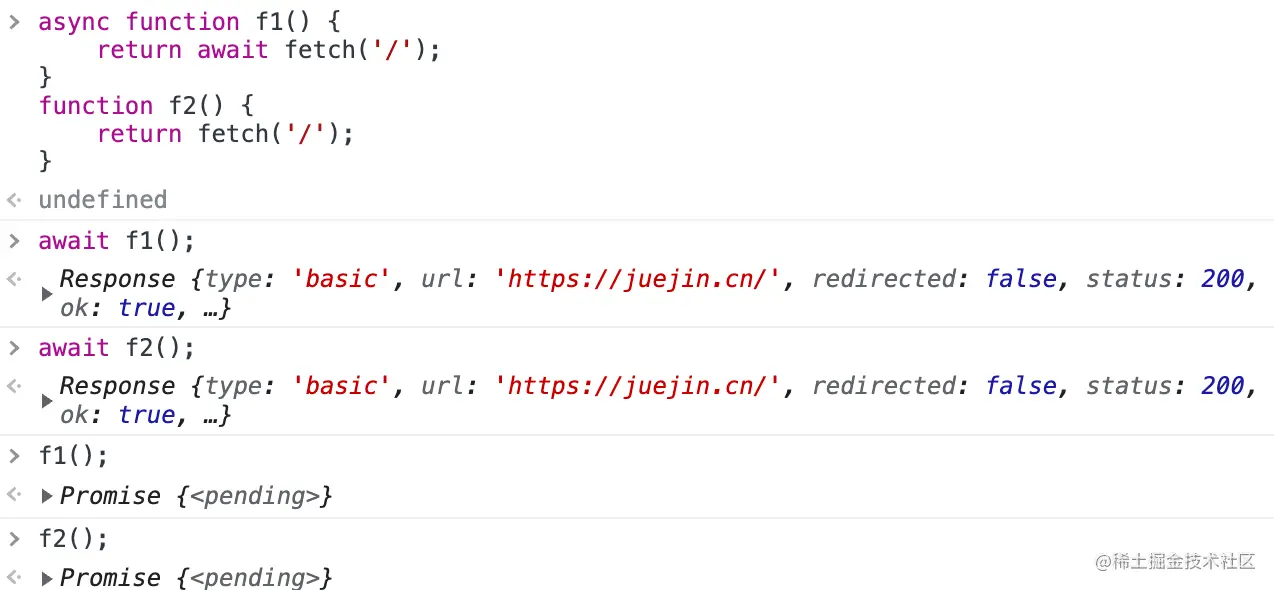Click the output arrow beside first Promise
The image size is (1274, 590).
coord(14,496)
